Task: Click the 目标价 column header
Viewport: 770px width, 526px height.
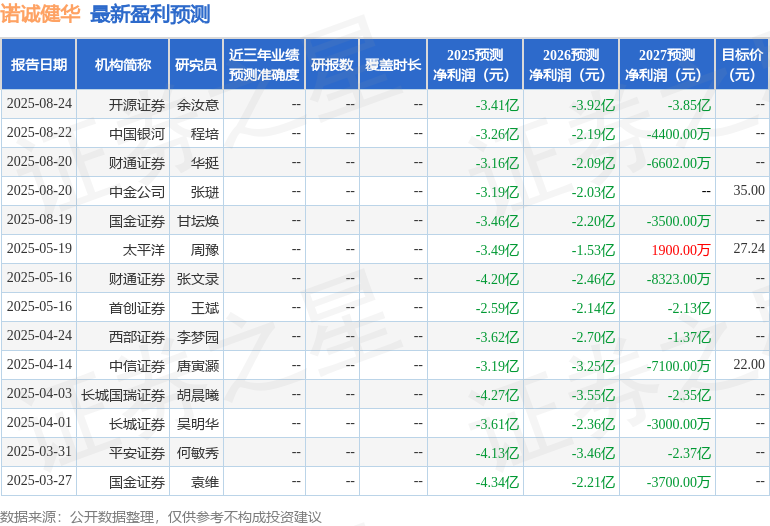Action: pyautogui.click(x=742, y=64)
